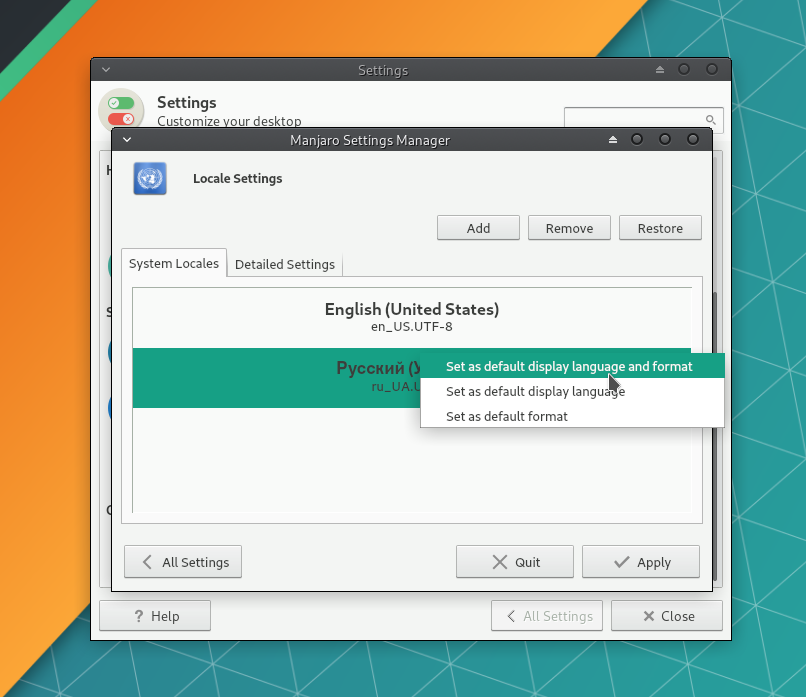Screen dimensions: 806x697
Task: Apply the locale changes
Action: [640, 562]
